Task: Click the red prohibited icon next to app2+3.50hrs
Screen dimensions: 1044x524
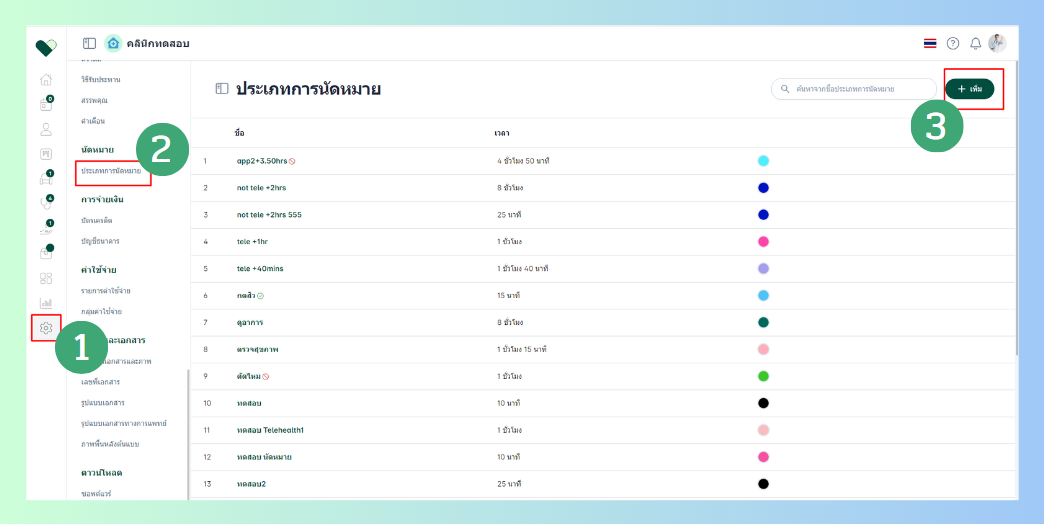Action: pyautogui.click(x=292, y=161)
